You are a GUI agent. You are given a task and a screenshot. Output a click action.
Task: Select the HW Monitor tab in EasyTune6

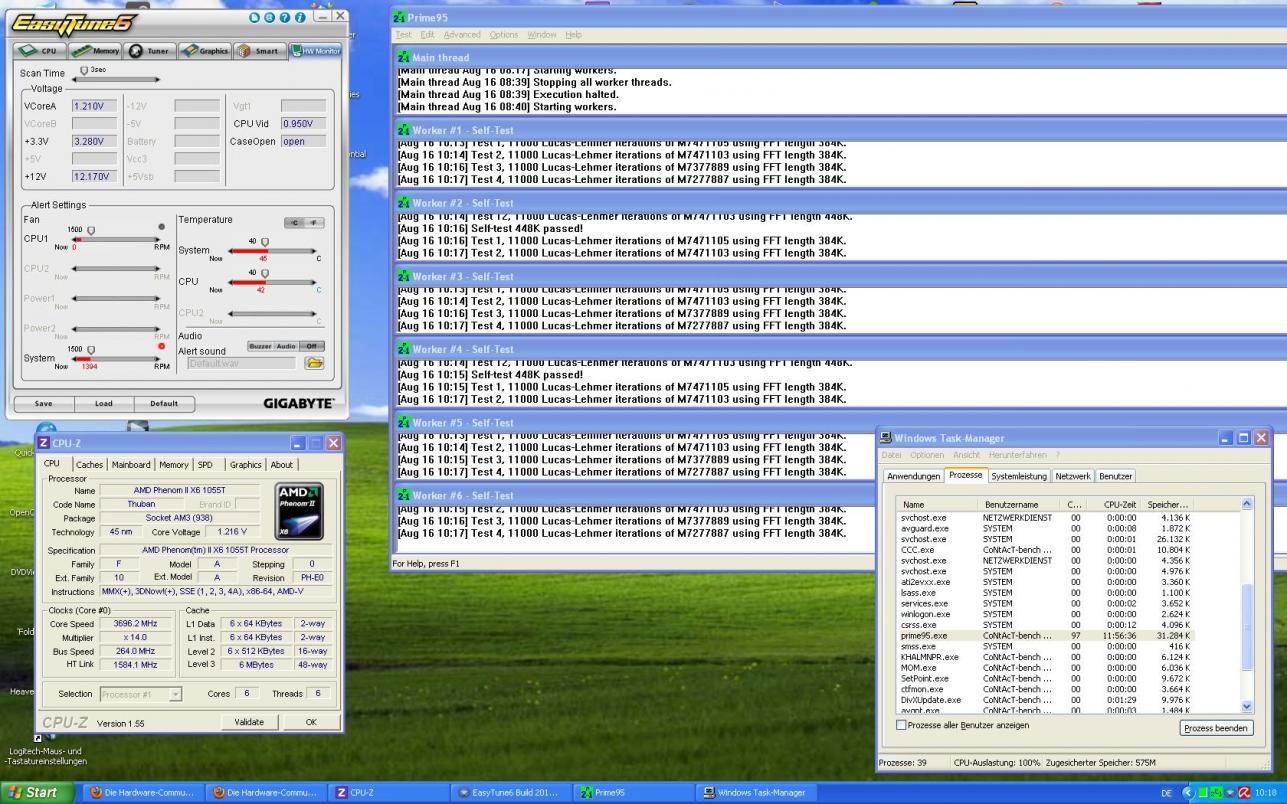point(315,51)
